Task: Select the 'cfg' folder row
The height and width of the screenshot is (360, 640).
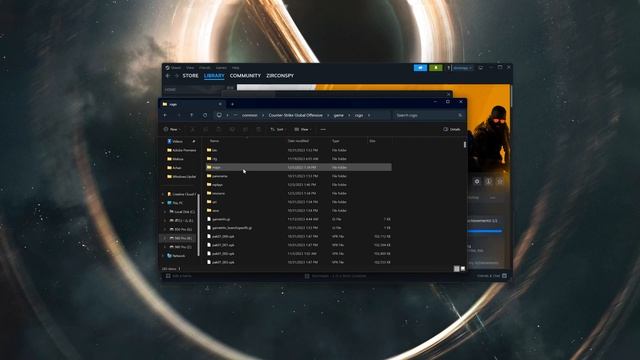Action: (298, 159)
